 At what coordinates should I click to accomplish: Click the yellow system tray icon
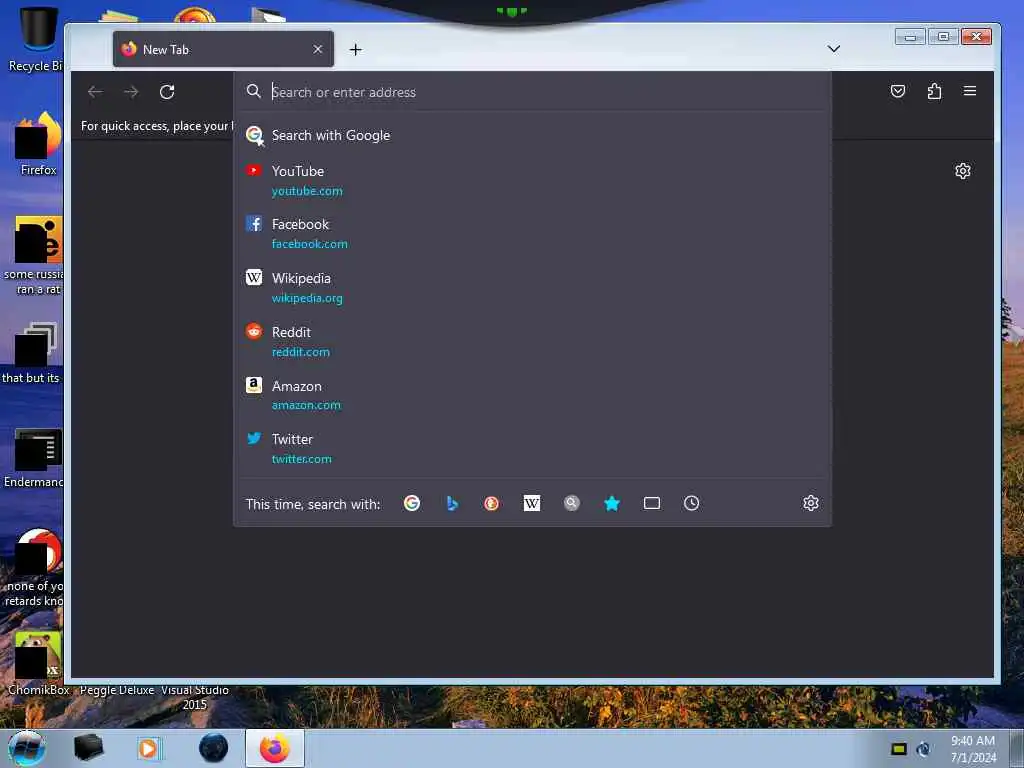coord(899,749)
